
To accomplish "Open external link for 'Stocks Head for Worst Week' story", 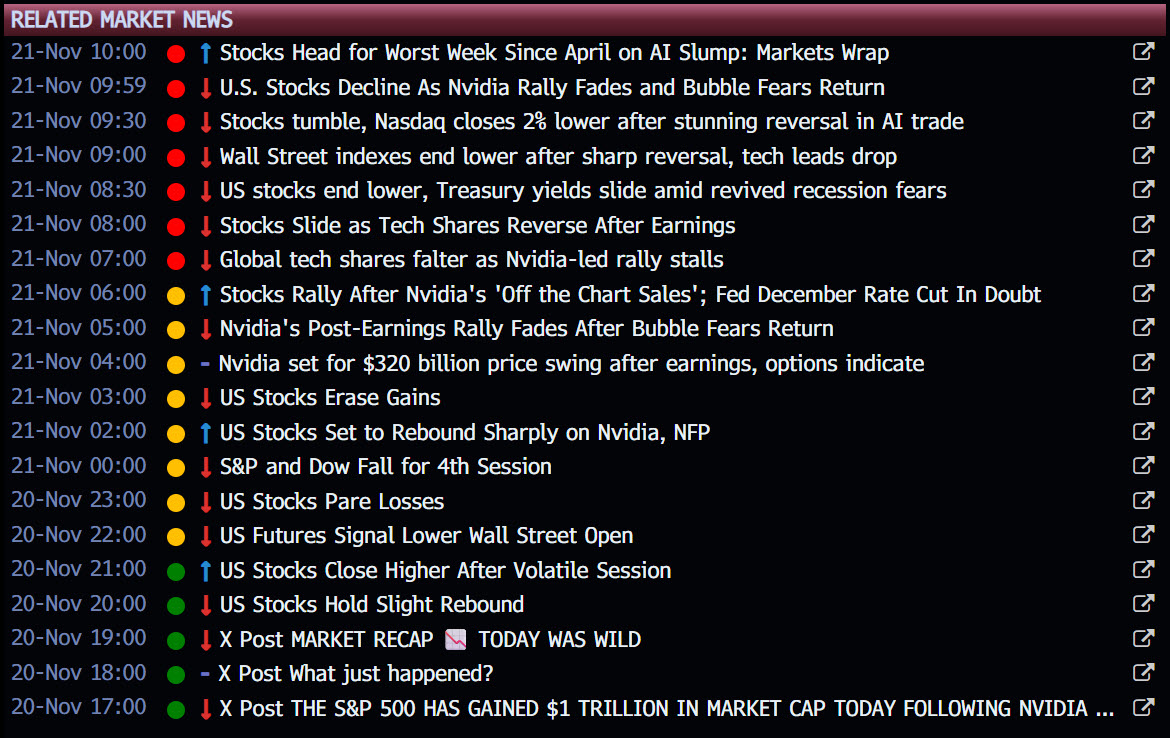I will [1143, 53].
